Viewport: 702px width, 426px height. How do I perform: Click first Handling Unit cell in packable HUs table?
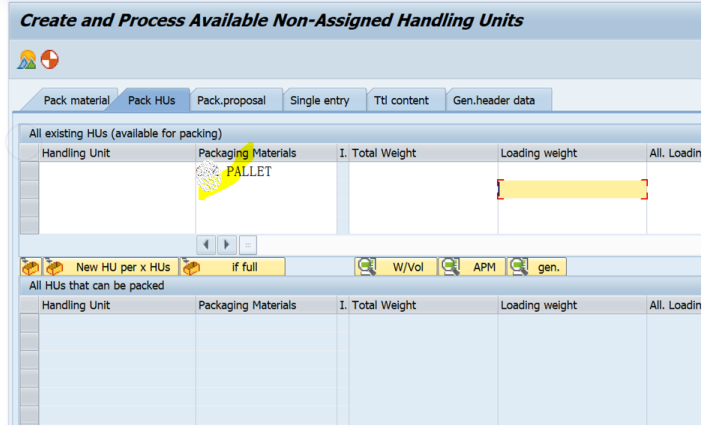pyautogui.click(x=117, y=323)
